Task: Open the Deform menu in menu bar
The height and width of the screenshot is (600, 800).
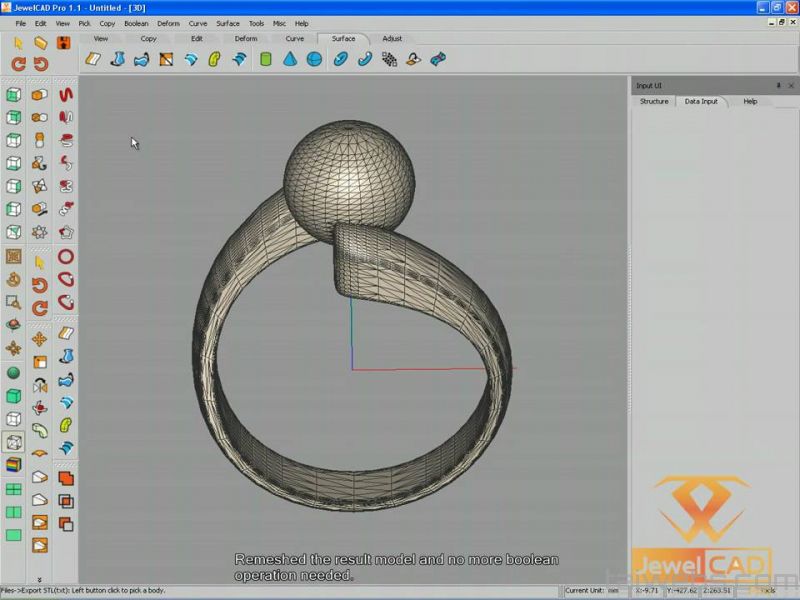Action: [x=168, y=23]
